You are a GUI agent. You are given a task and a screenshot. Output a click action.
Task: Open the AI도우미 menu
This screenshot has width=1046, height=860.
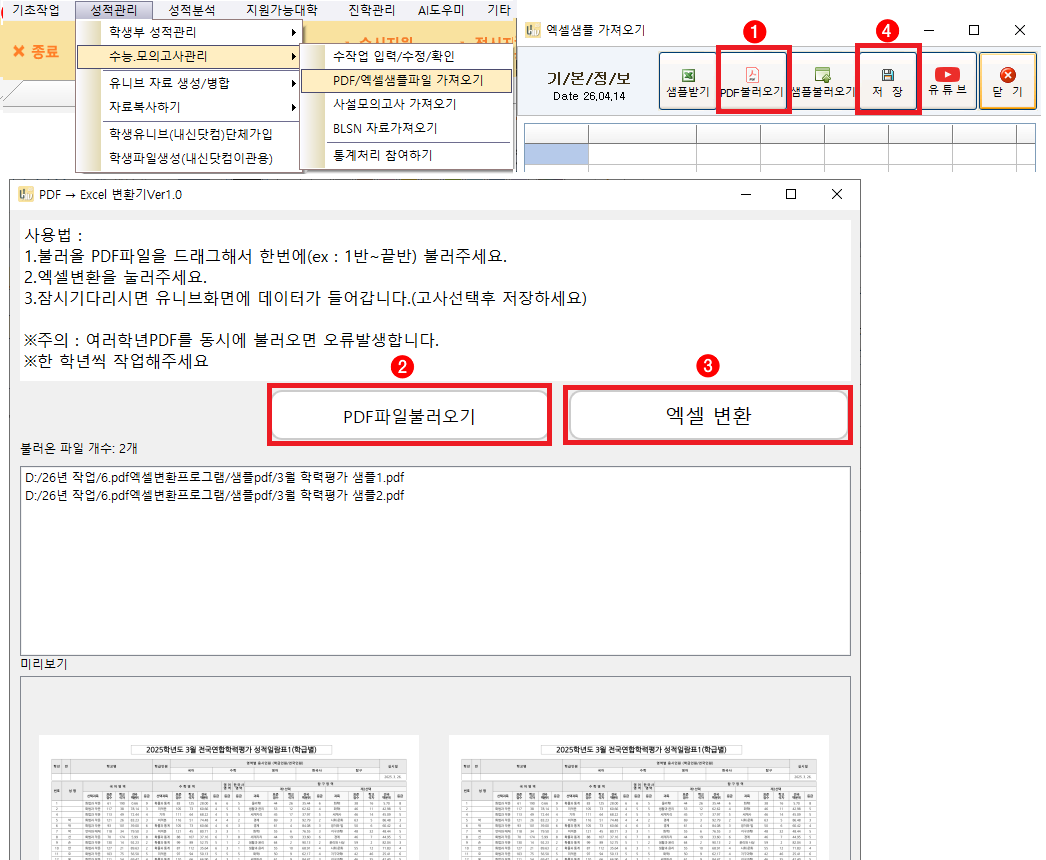(441, 9)
